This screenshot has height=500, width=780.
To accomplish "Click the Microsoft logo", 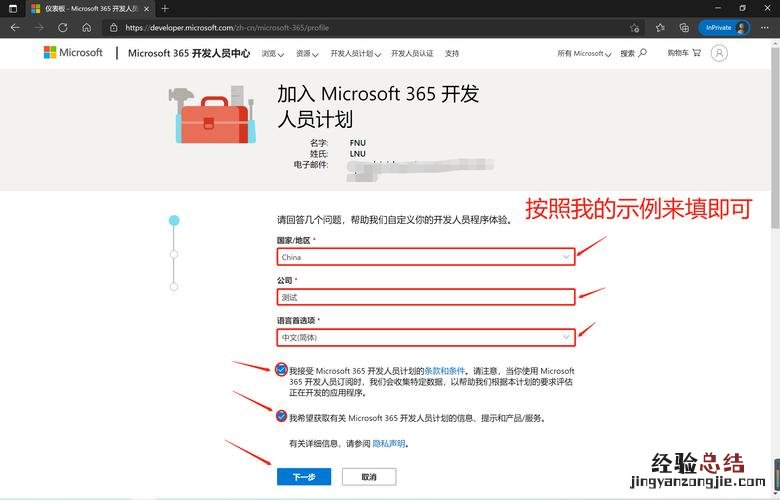I will pyautogui.click(x=73, y=53).
